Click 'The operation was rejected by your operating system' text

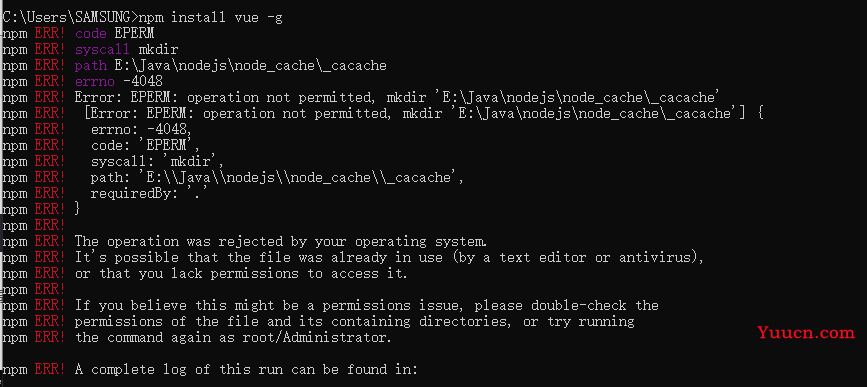click(x=281, y=242)
